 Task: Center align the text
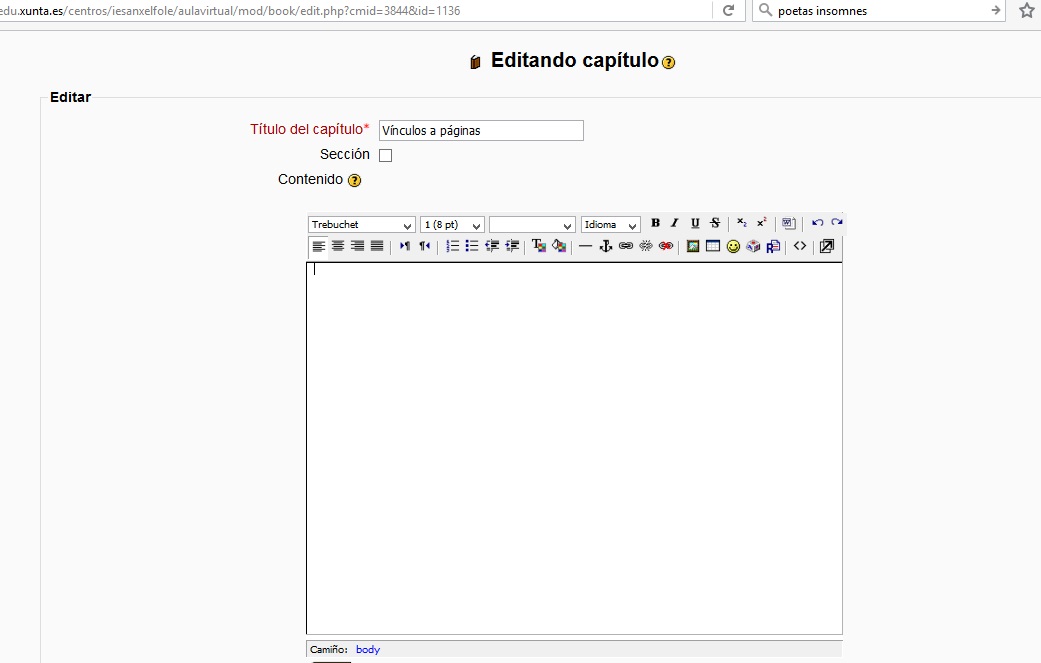point(338,246)
